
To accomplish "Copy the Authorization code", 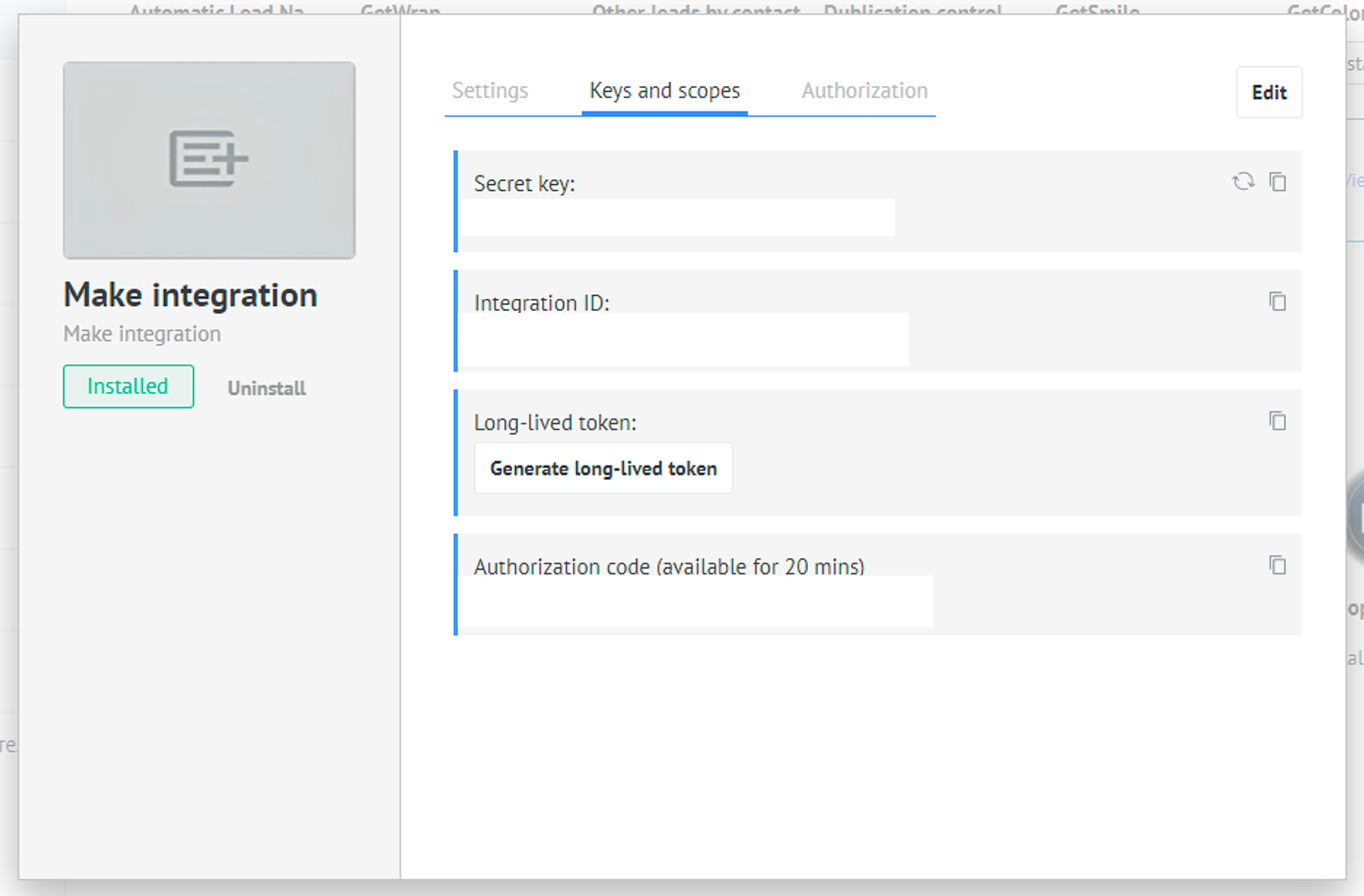I will [x=1277, y=565].
